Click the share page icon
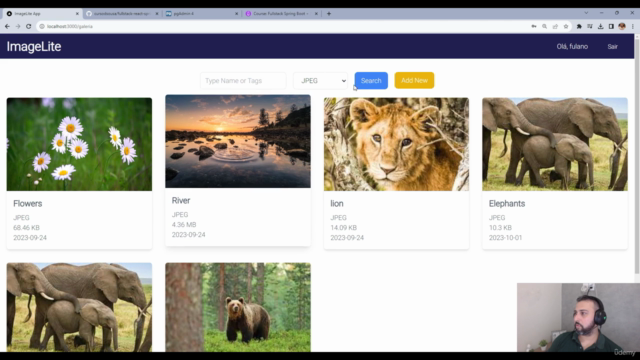The image size is (640, 360). pos(555,26)
